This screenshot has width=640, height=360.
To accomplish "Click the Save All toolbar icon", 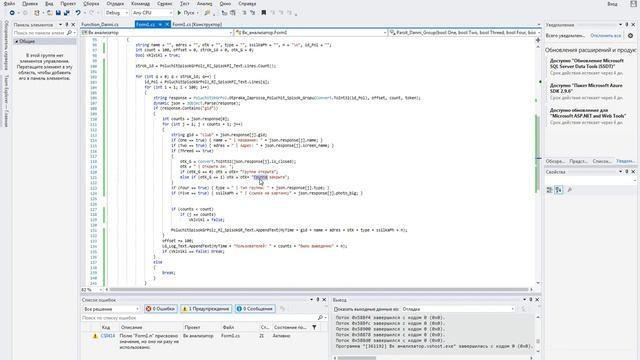I will (67, 13).
